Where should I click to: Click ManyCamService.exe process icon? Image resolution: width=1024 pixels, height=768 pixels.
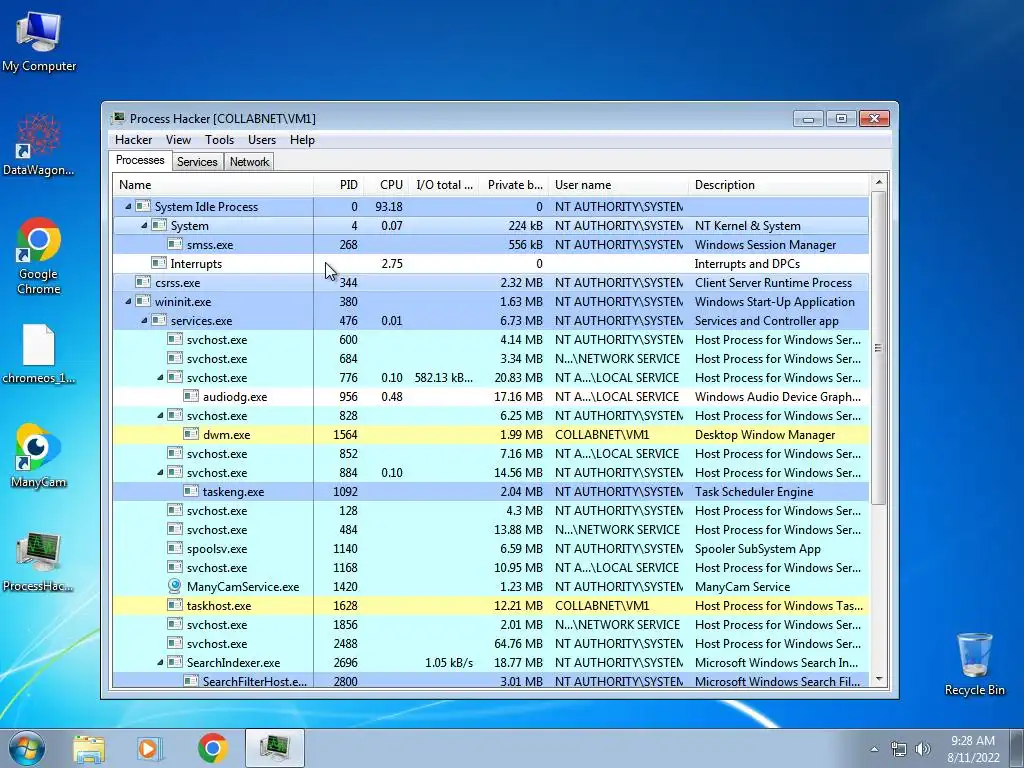(x=174, y=586)
